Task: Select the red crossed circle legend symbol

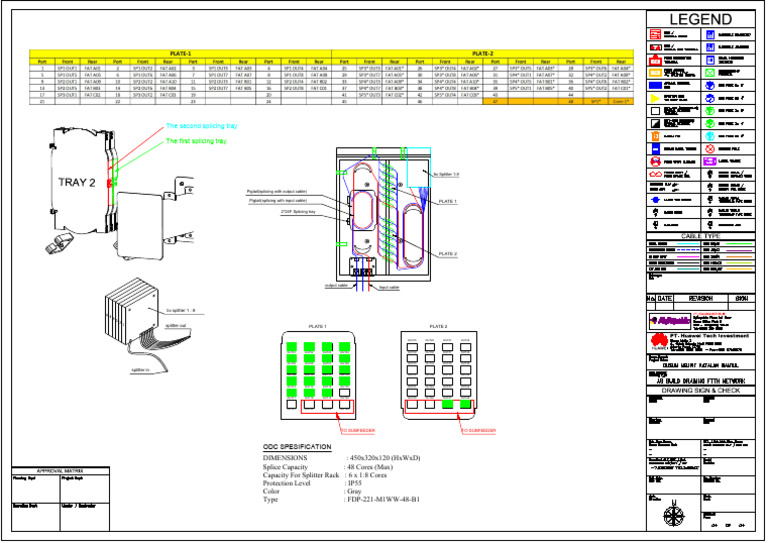Action: (710, 149)
